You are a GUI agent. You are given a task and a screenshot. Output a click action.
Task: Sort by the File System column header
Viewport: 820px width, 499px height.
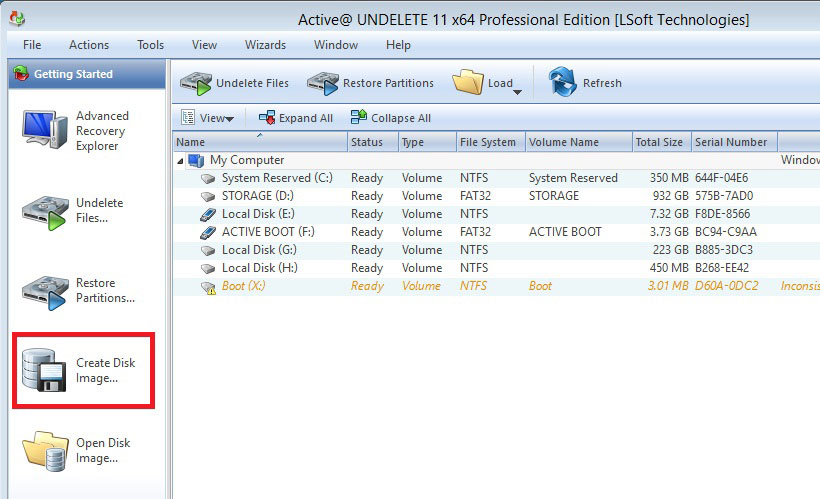[x=491, y=142]
